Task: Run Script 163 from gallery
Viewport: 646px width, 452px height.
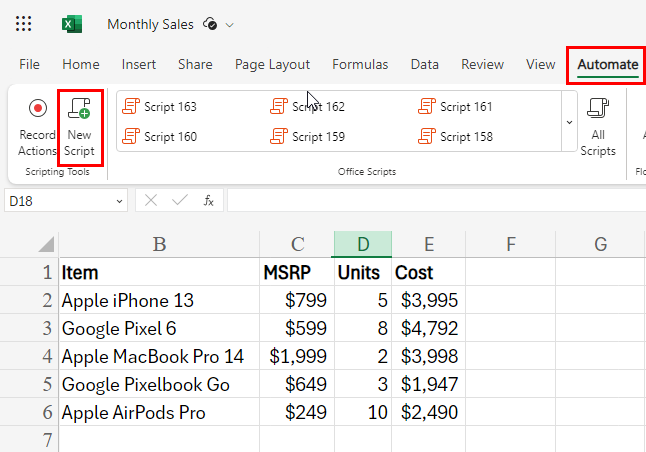Action: click(x=159, y=107)
